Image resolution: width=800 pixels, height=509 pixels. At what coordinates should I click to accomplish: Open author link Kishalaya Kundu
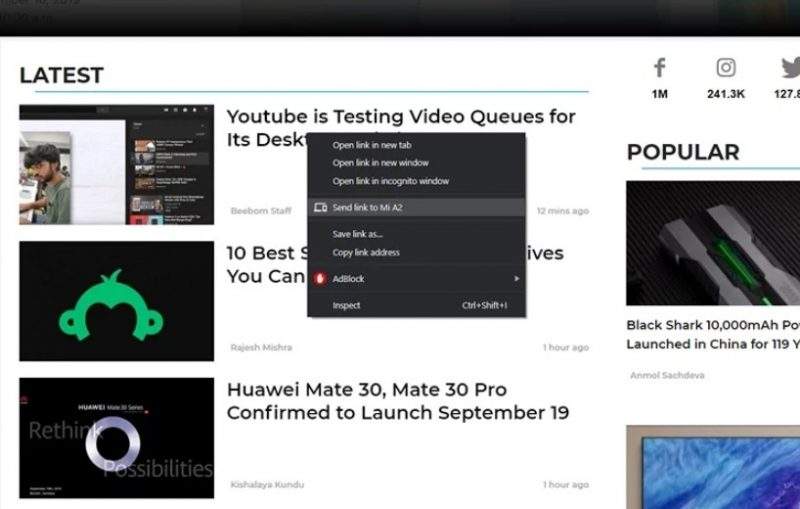(x=267, y=484)
